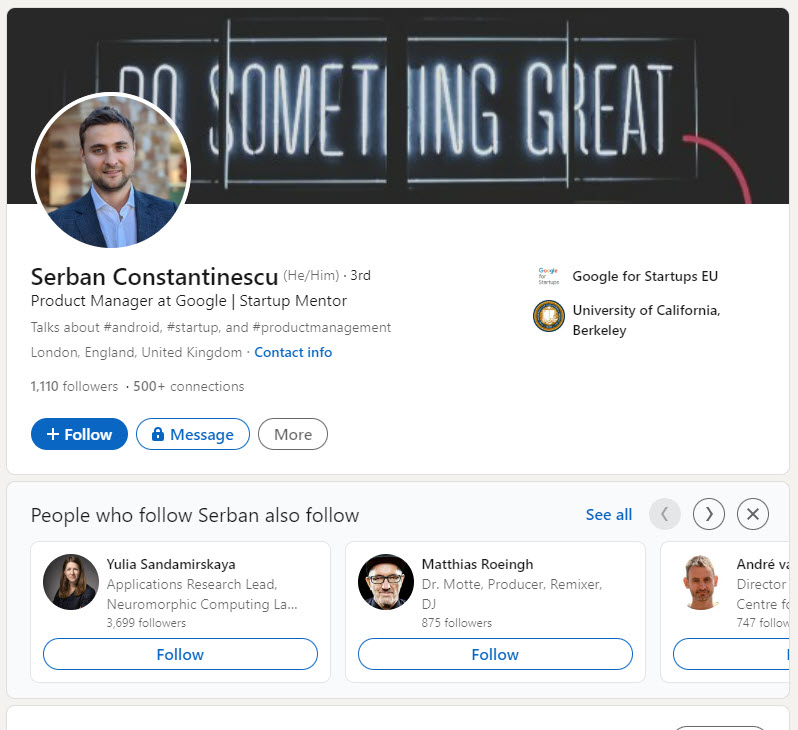798x730 pixels.
Task: Follow Matthias Roeingh
Action: click(x=495, y=654)
